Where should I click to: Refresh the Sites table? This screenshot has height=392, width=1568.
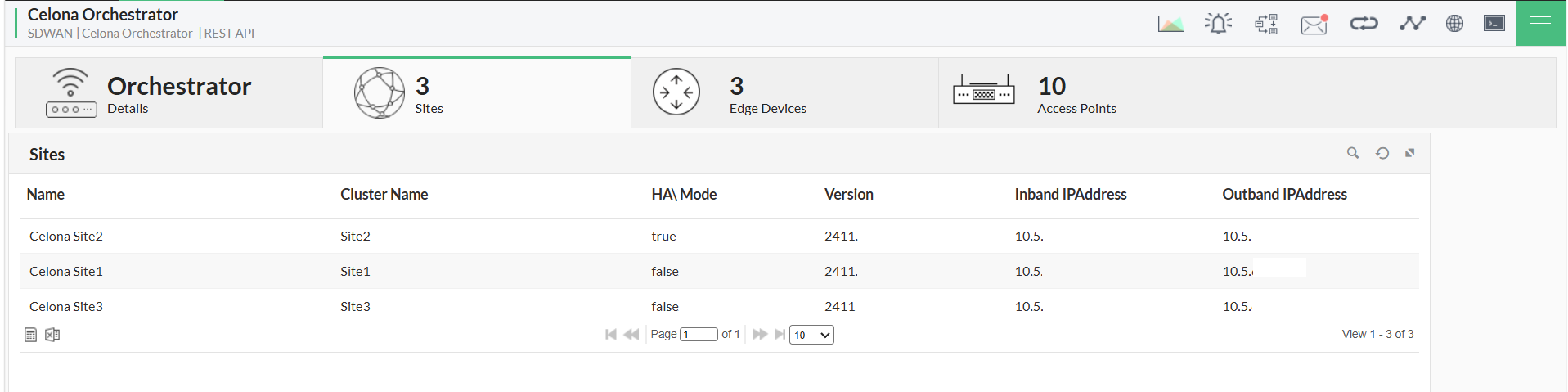coord(1382,153)
